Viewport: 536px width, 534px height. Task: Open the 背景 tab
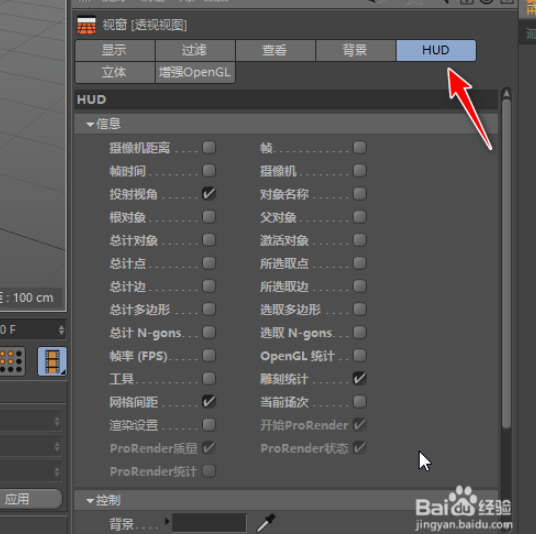point(356,51)
